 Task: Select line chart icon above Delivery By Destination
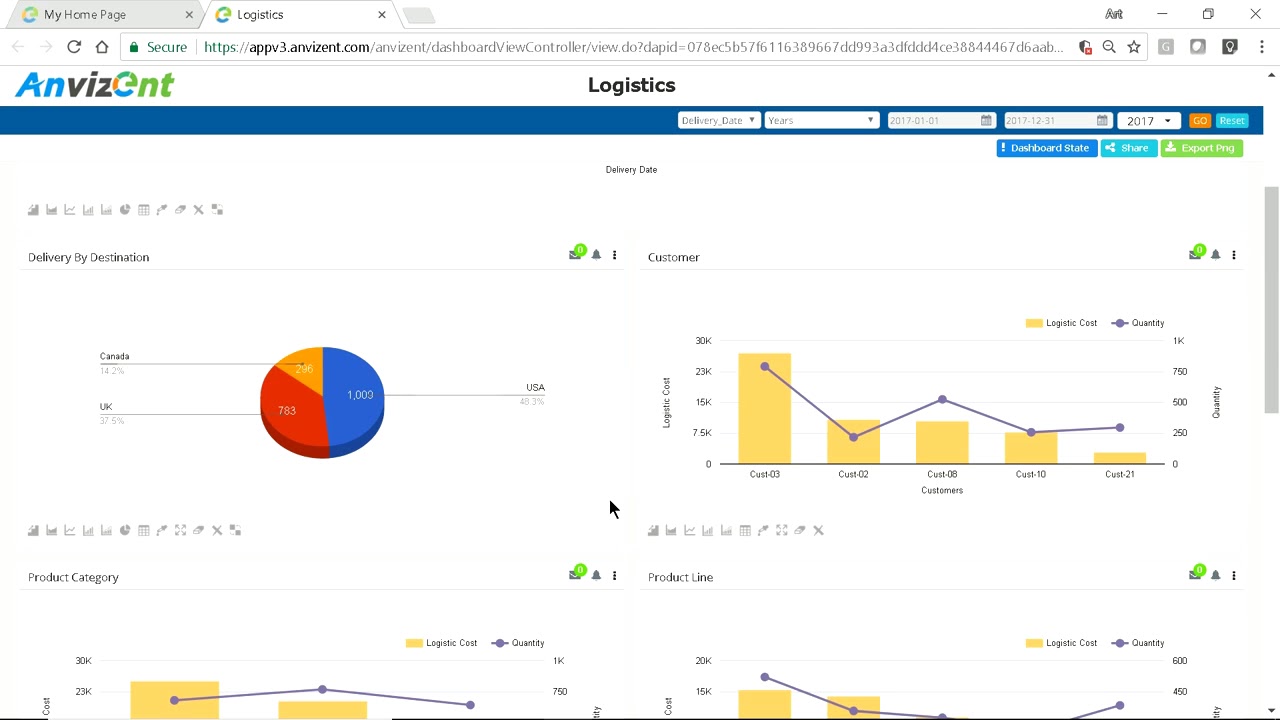(70, 210)
